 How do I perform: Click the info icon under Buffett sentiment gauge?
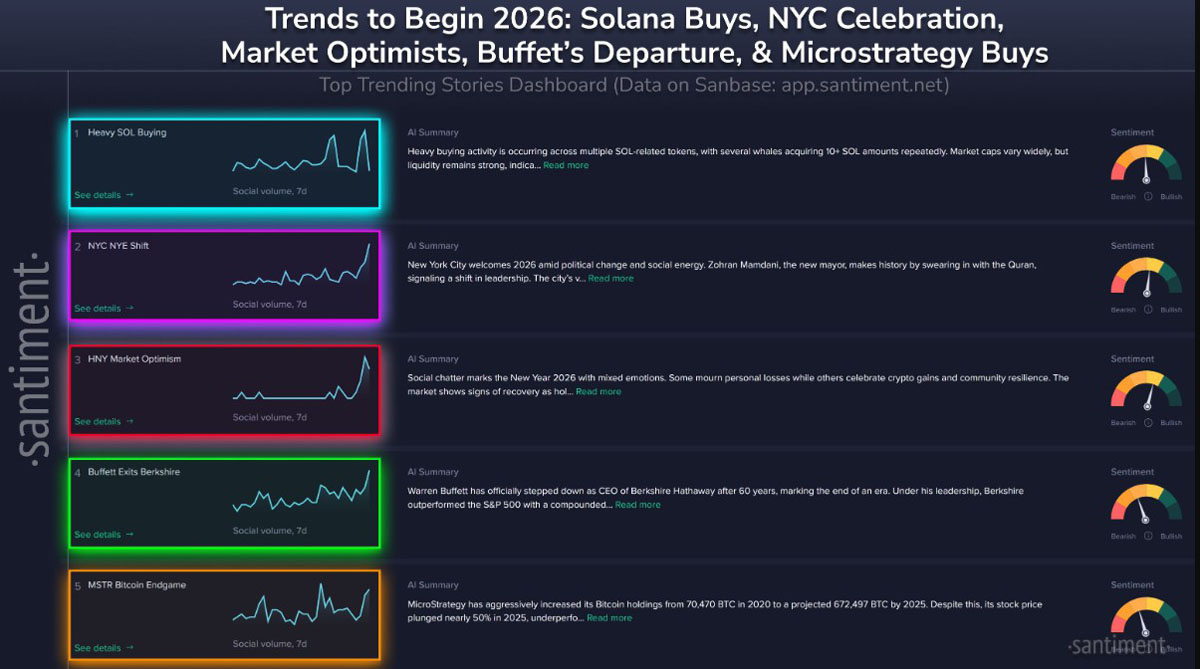coord(1147,536)
